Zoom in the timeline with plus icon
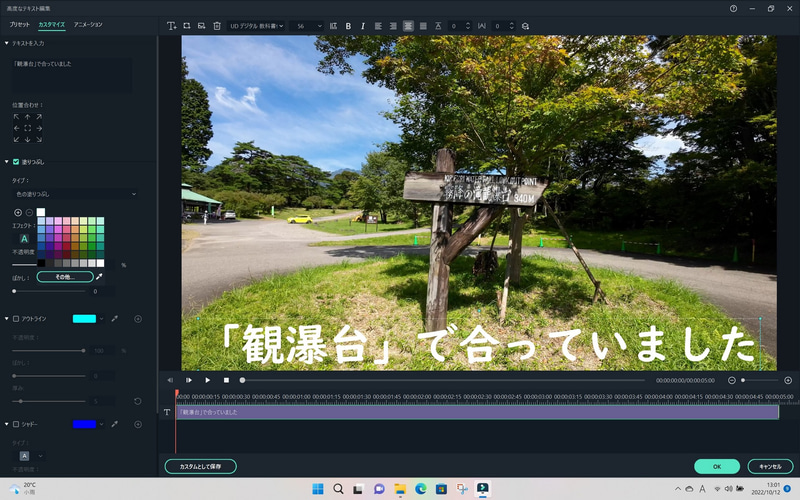This screenshot has height=500, width=800. click(788, 381)
